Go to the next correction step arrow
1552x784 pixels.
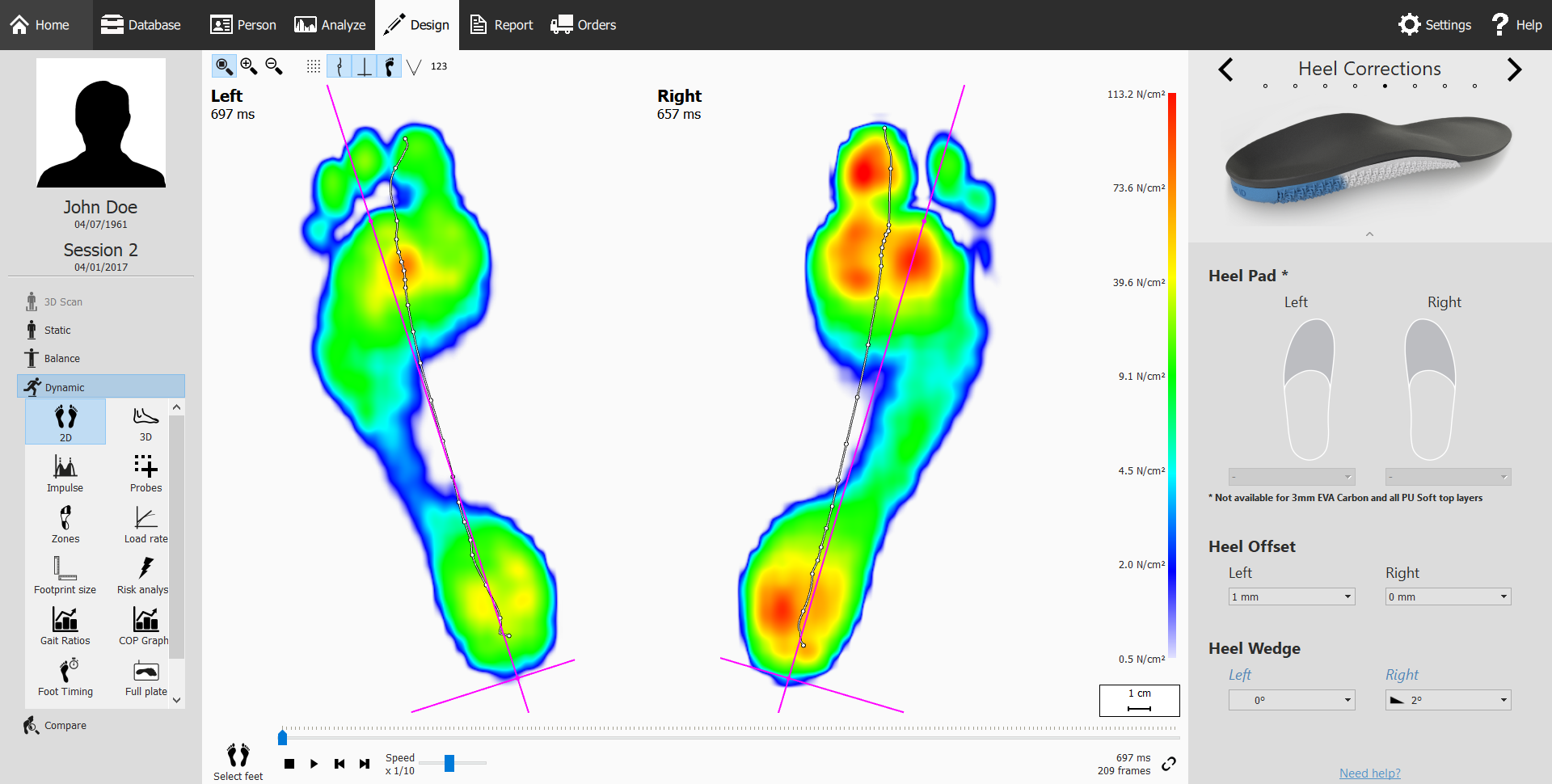(1515, 70)
